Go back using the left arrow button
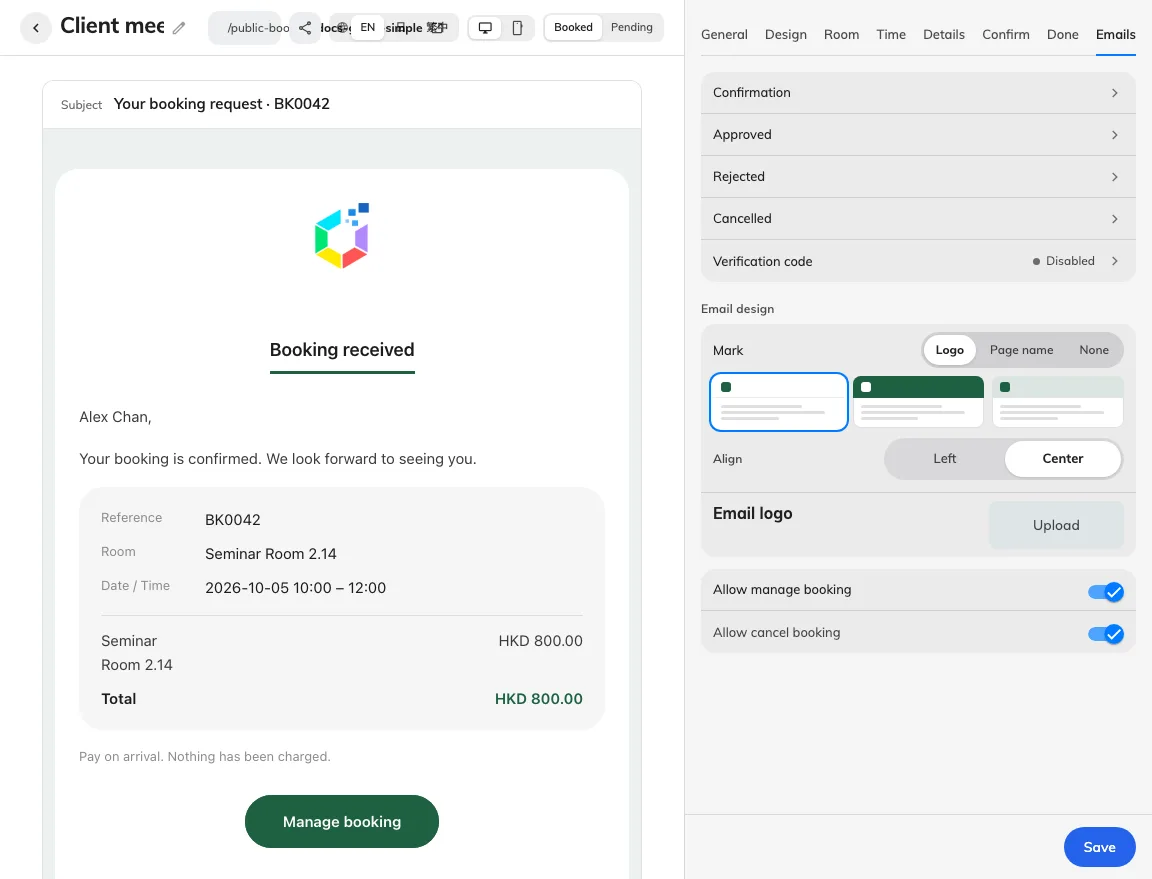The height and width of the screenshot is (879, 1152). [35, 28]
